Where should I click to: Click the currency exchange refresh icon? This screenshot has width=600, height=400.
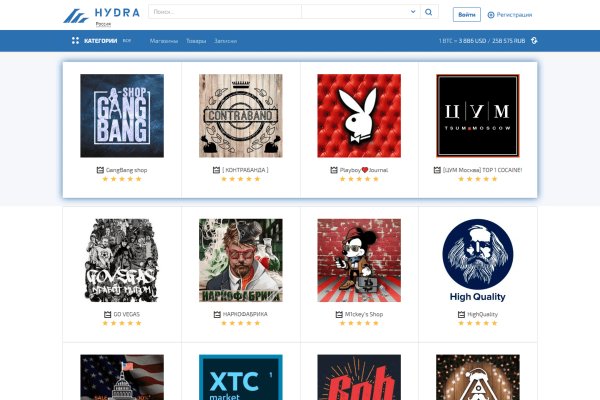coord(534,41)
